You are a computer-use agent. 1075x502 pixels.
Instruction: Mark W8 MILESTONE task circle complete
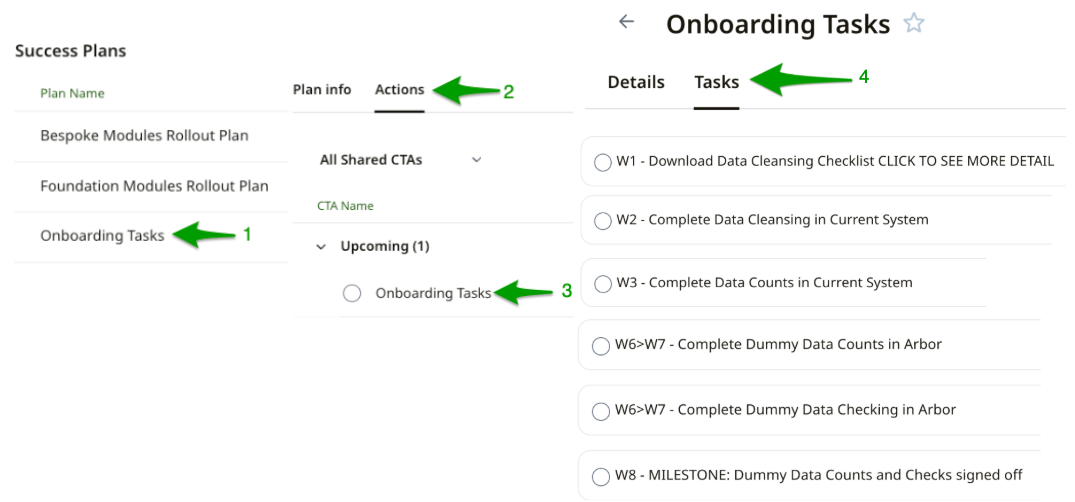601,477
